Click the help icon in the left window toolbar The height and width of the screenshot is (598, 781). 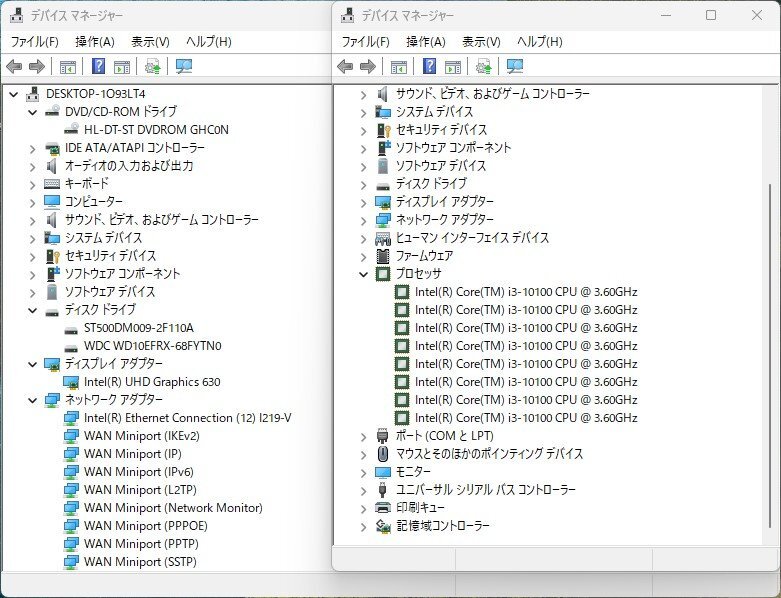[99, 67]
